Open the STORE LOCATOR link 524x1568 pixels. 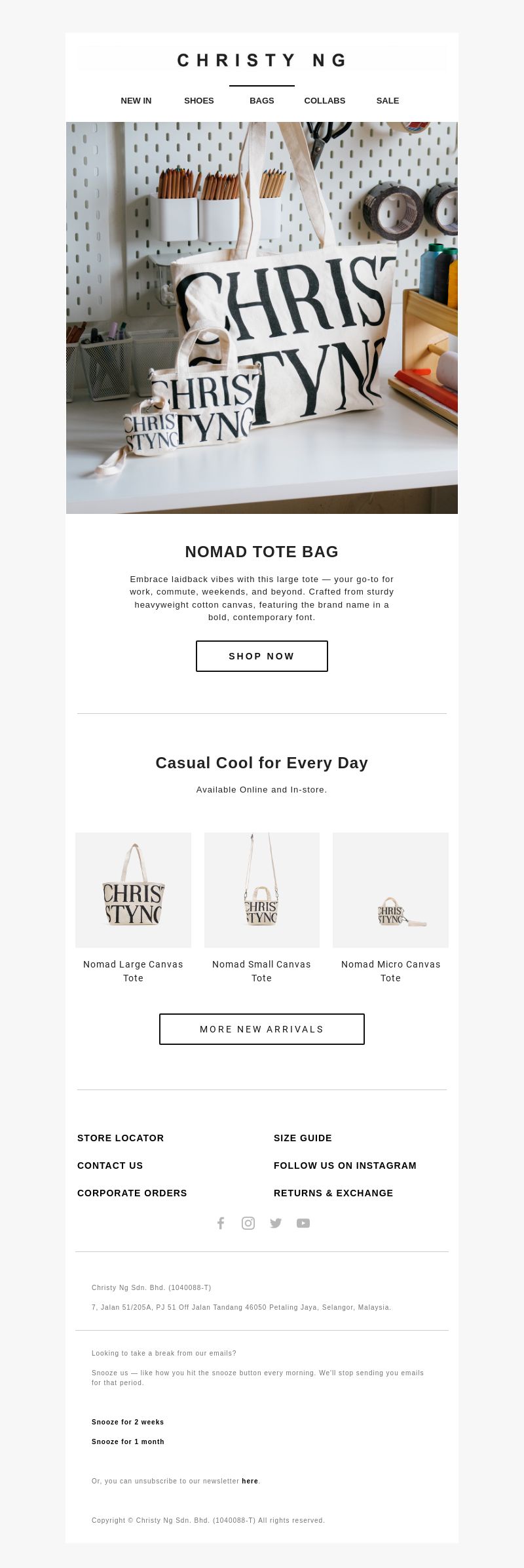pos(121,1138)
